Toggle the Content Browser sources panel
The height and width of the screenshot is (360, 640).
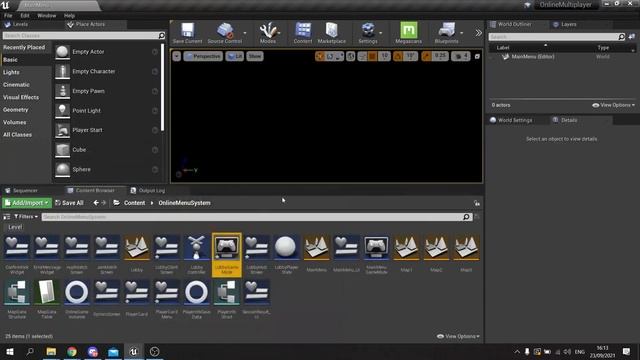click(7, 217)
